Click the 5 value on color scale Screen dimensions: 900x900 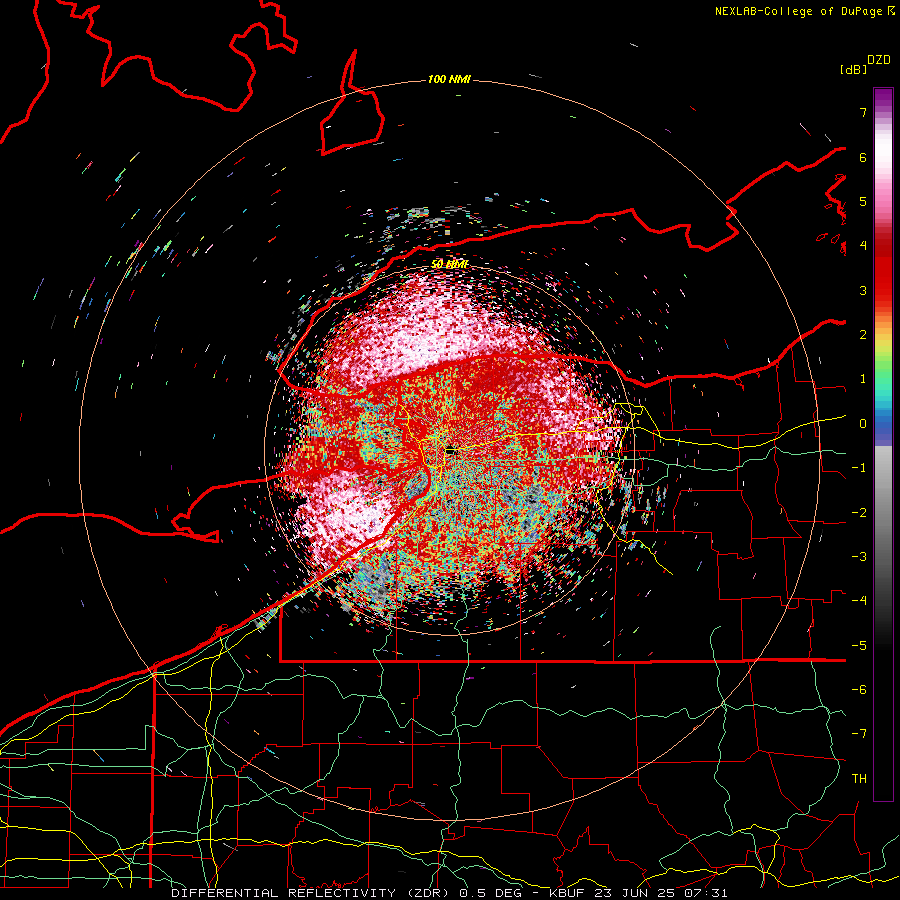[863, 201]
